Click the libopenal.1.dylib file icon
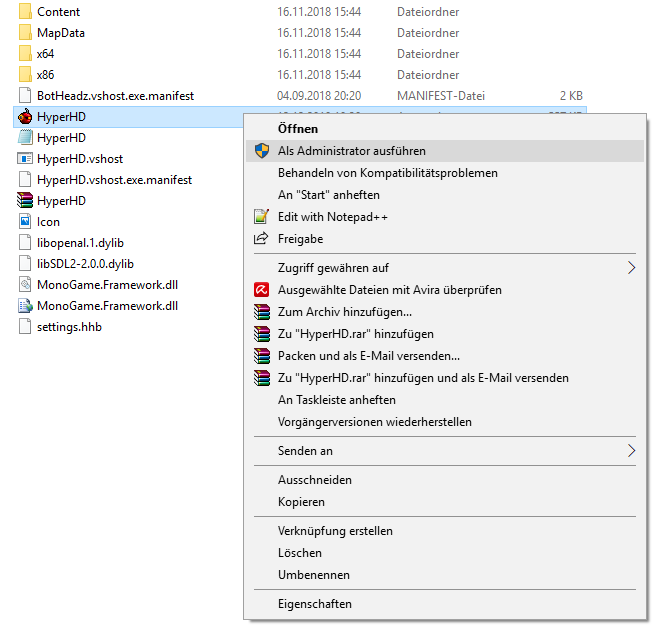The image size is (652, 626). [25, 242]
